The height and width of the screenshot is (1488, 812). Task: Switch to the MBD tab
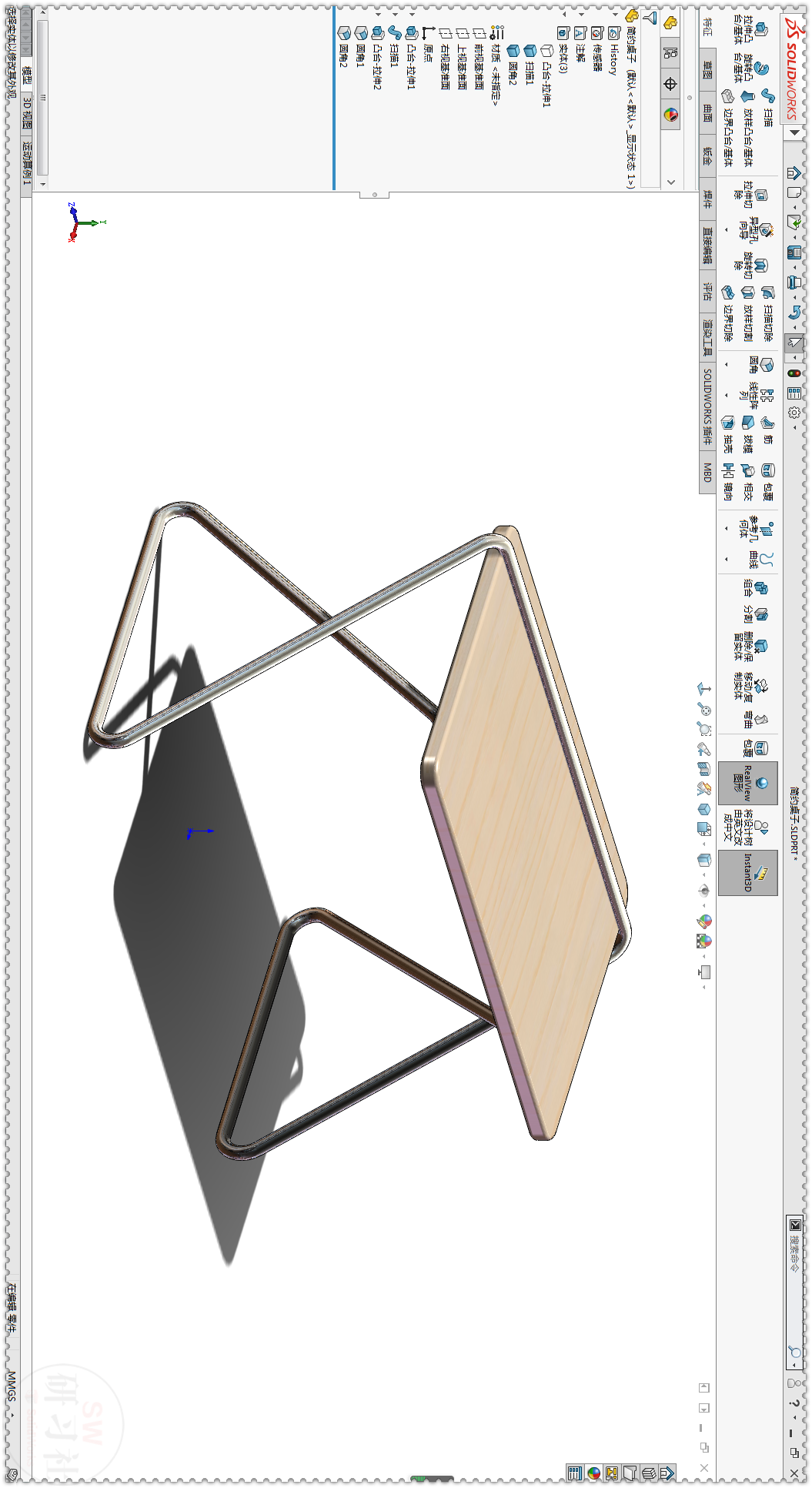coord(708,472)
